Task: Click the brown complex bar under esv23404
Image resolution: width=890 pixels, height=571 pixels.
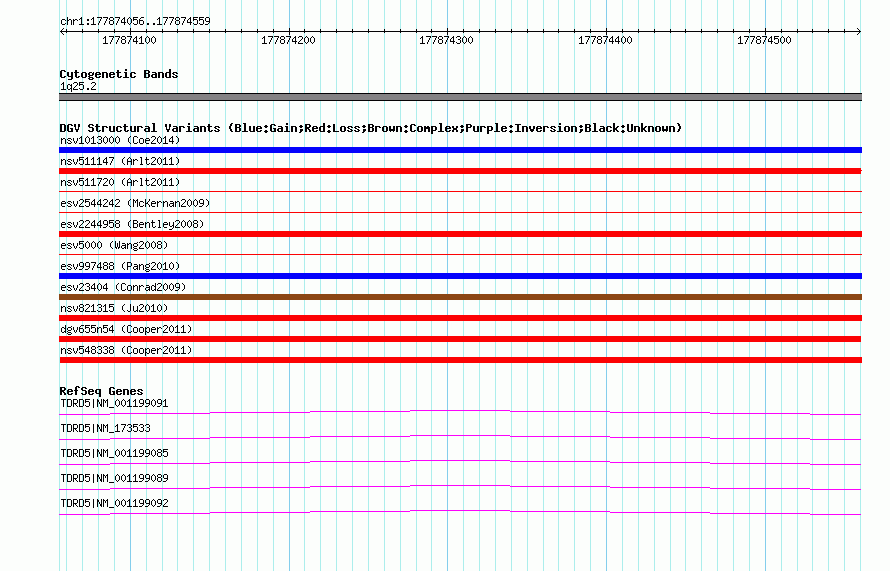Action: coord(460,297)
